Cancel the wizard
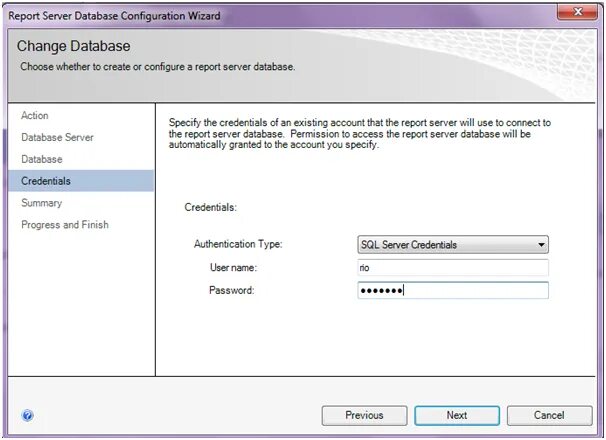The height and width of the screenshot is (440, 606). point(549,416)
